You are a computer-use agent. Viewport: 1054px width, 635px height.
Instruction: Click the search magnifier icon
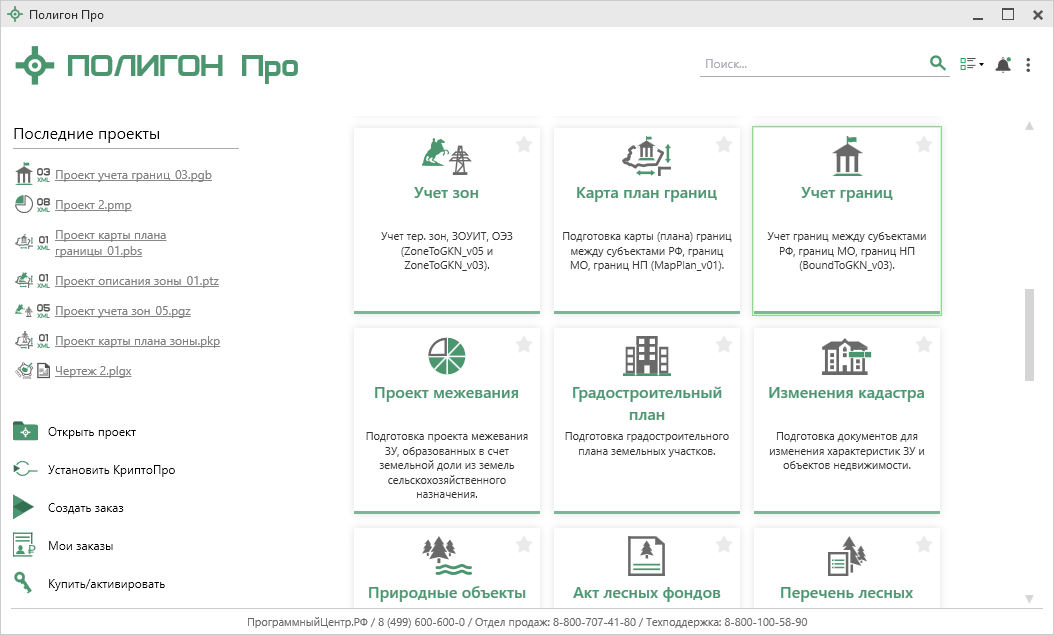[937, 63]
